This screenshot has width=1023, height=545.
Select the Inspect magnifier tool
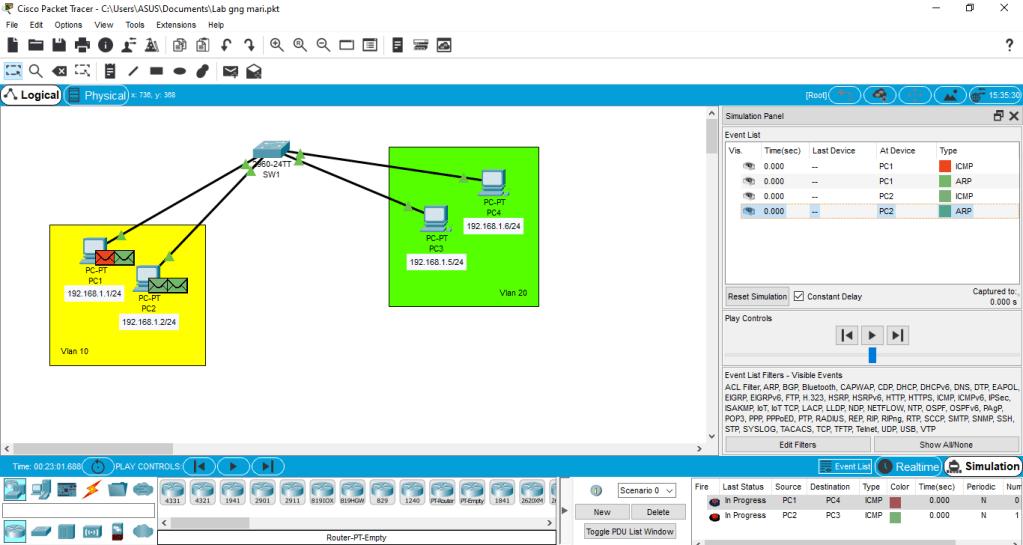point(35,71)
